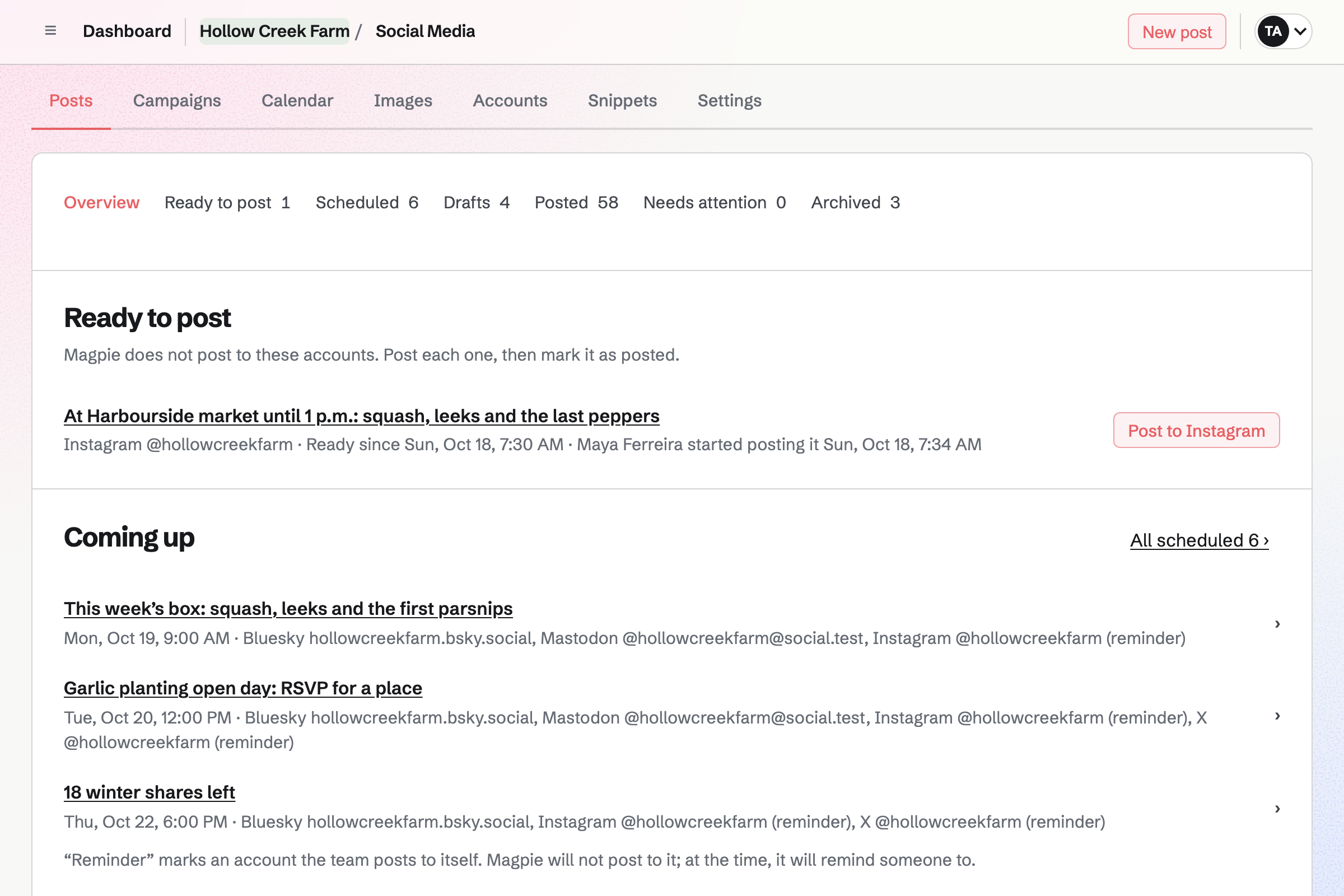This screenshot has width=1344, height=896.
Task: Expand the account dropdown chevron
Action: (1300, 31)
